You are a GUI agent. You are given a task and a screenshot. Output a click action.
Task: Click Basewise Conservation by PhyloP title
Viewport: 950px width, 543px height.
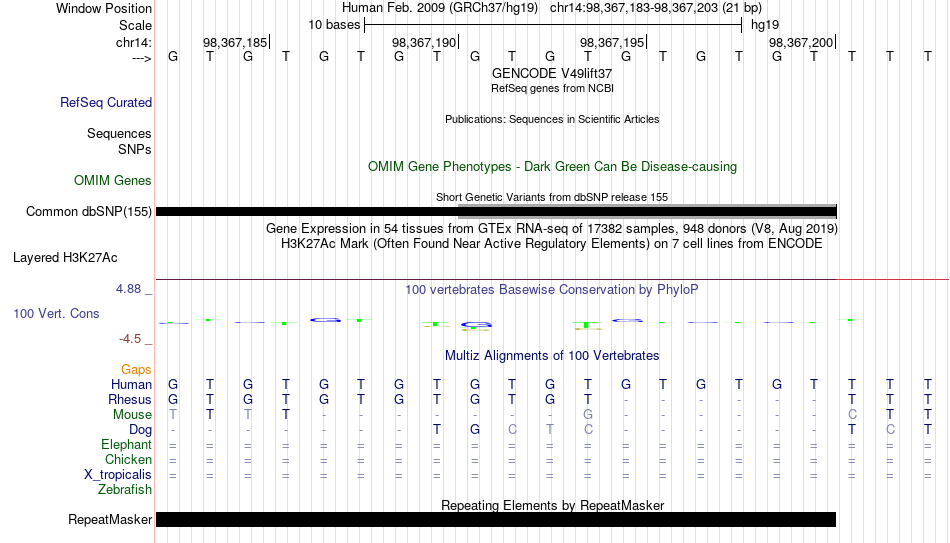click(x=552, y=290)
